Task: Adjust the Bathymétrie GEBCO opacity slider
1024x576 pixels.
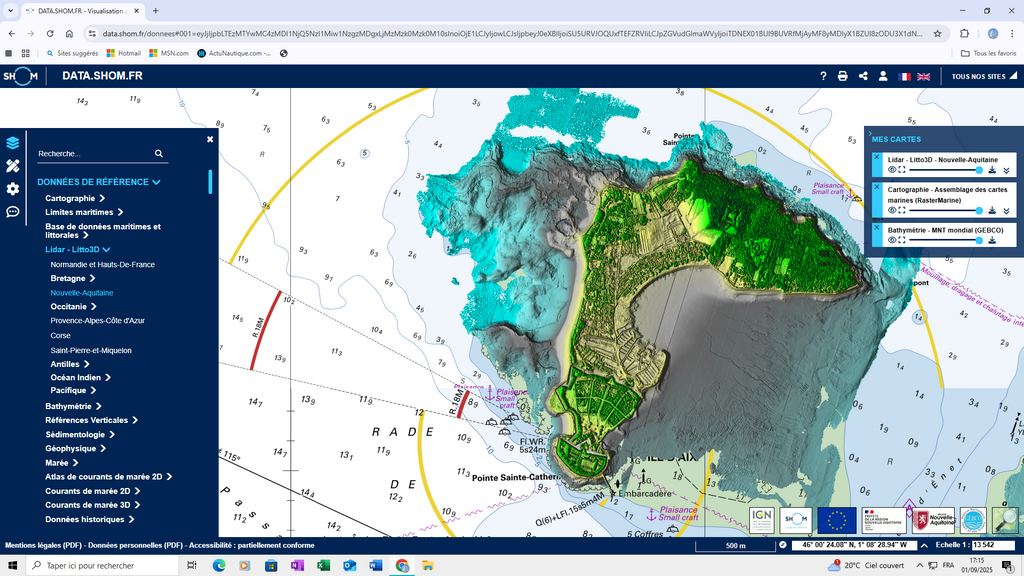Action: (x=944, y=240)
